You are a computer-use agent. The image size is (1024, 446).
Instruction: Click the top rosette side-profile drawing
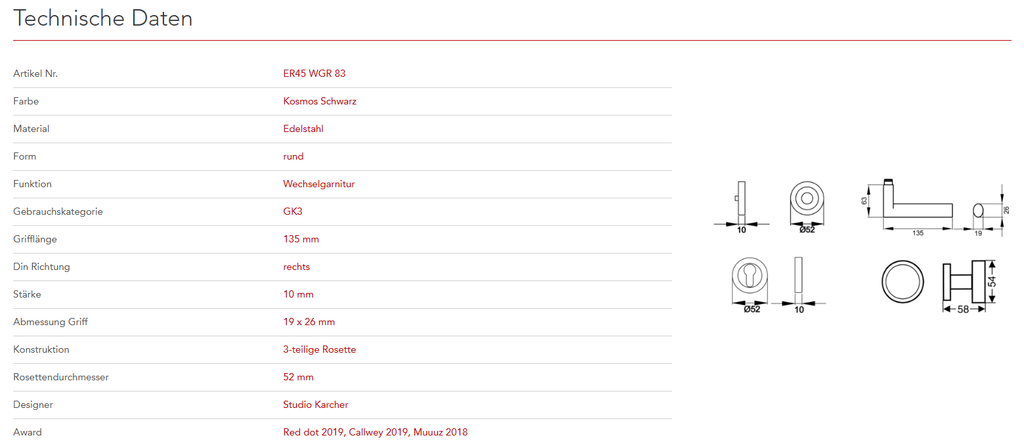740,200
